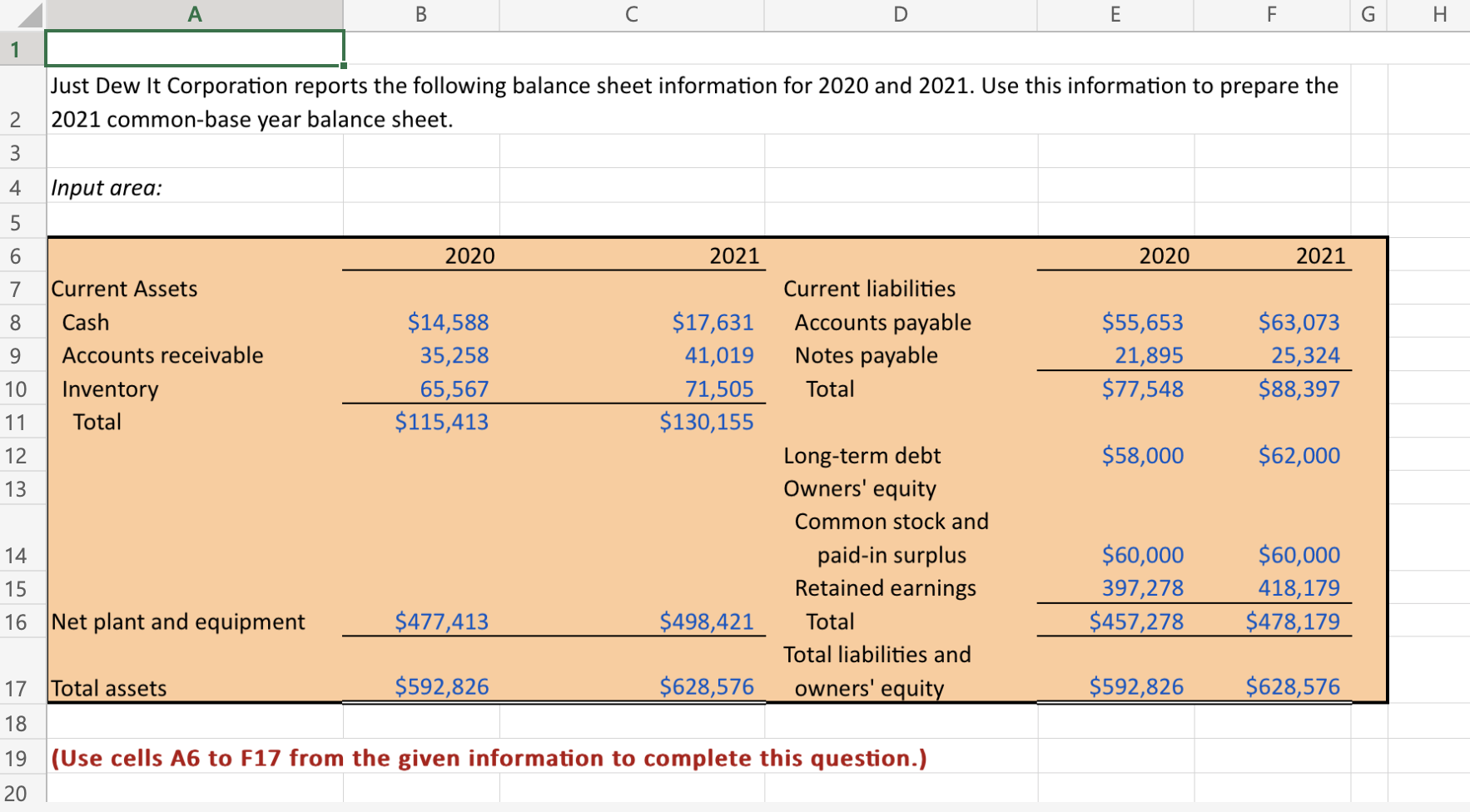This screenshot has width=1470, height=812.
Task: Select column F header
Action: (x=1272, y=14)
